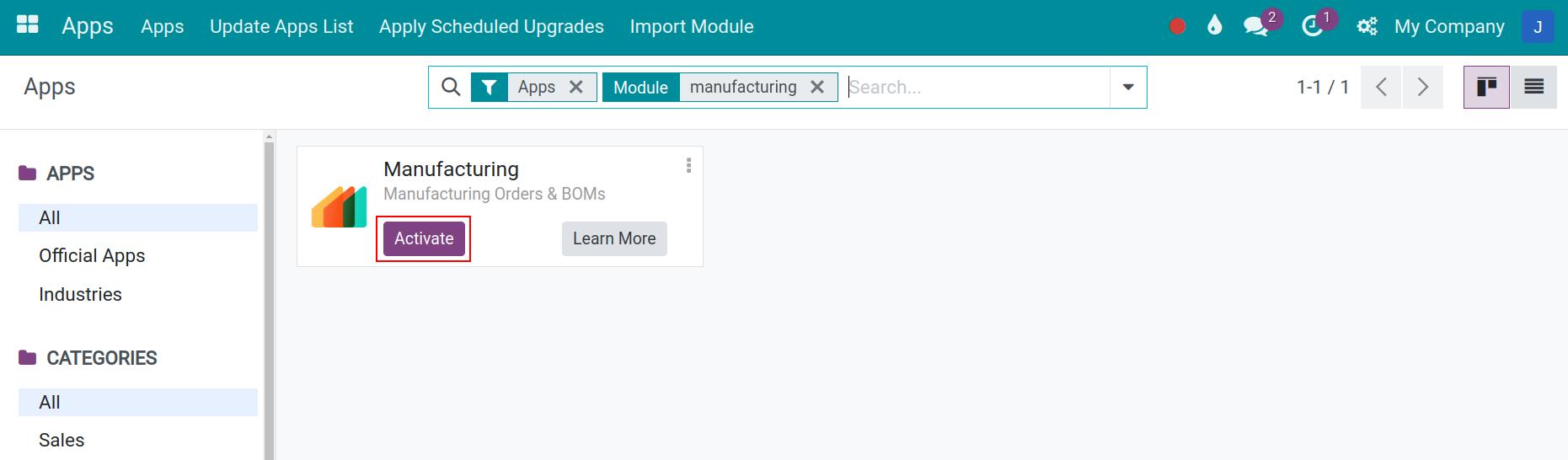
Task: Click the Apps breadcrumb heading
Action: pyautogui.click(x=50, y=87)
